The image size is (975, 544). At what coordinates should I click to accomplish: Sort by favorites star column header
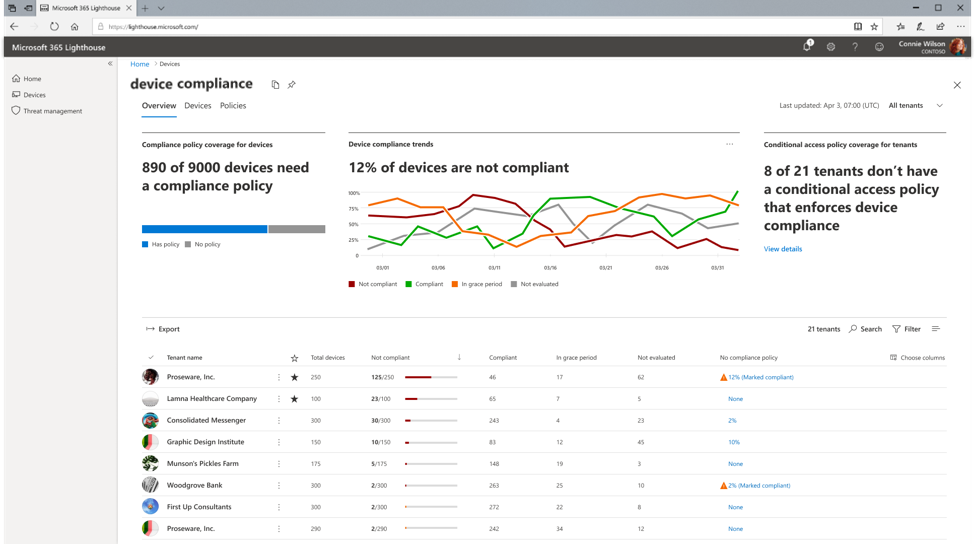(x=294, y=358)
